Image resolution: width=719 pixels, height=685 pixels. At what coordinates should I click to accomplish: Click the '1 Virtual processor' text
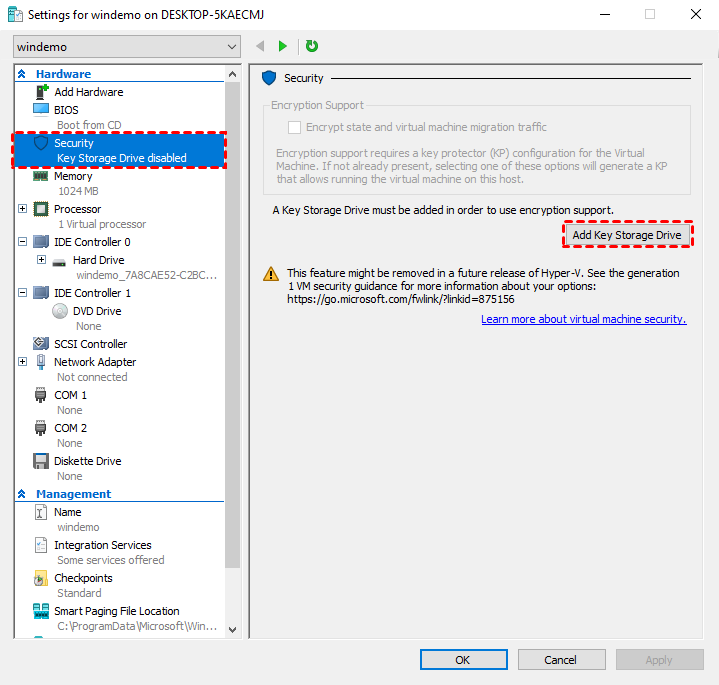[x=102, y=224]
